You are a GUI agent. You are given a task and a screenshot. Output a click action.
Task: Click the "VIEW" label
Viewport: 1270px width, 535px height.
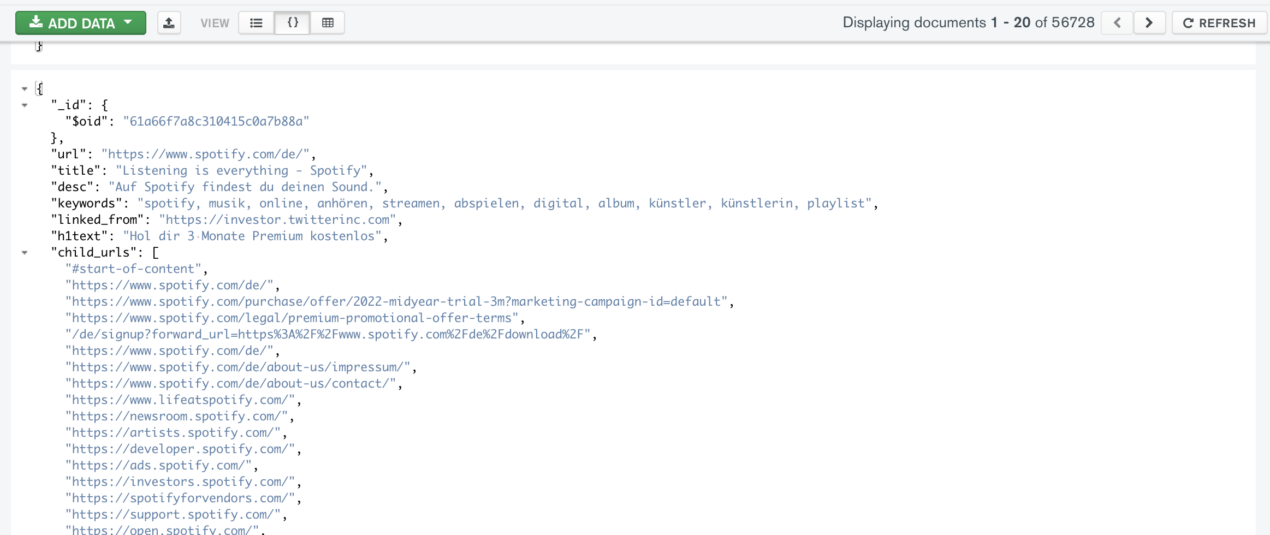[x=214, y=22]
